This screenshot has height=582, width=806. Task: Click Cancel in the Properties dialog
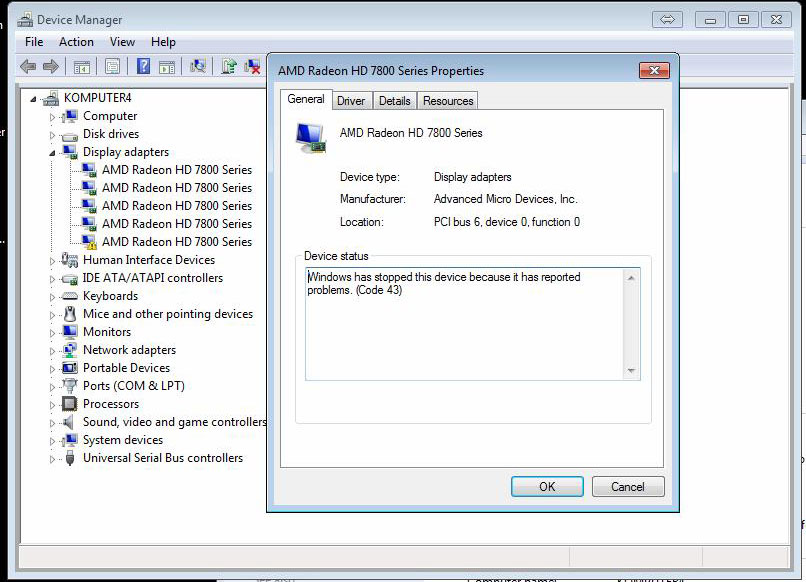pos(628,486)
